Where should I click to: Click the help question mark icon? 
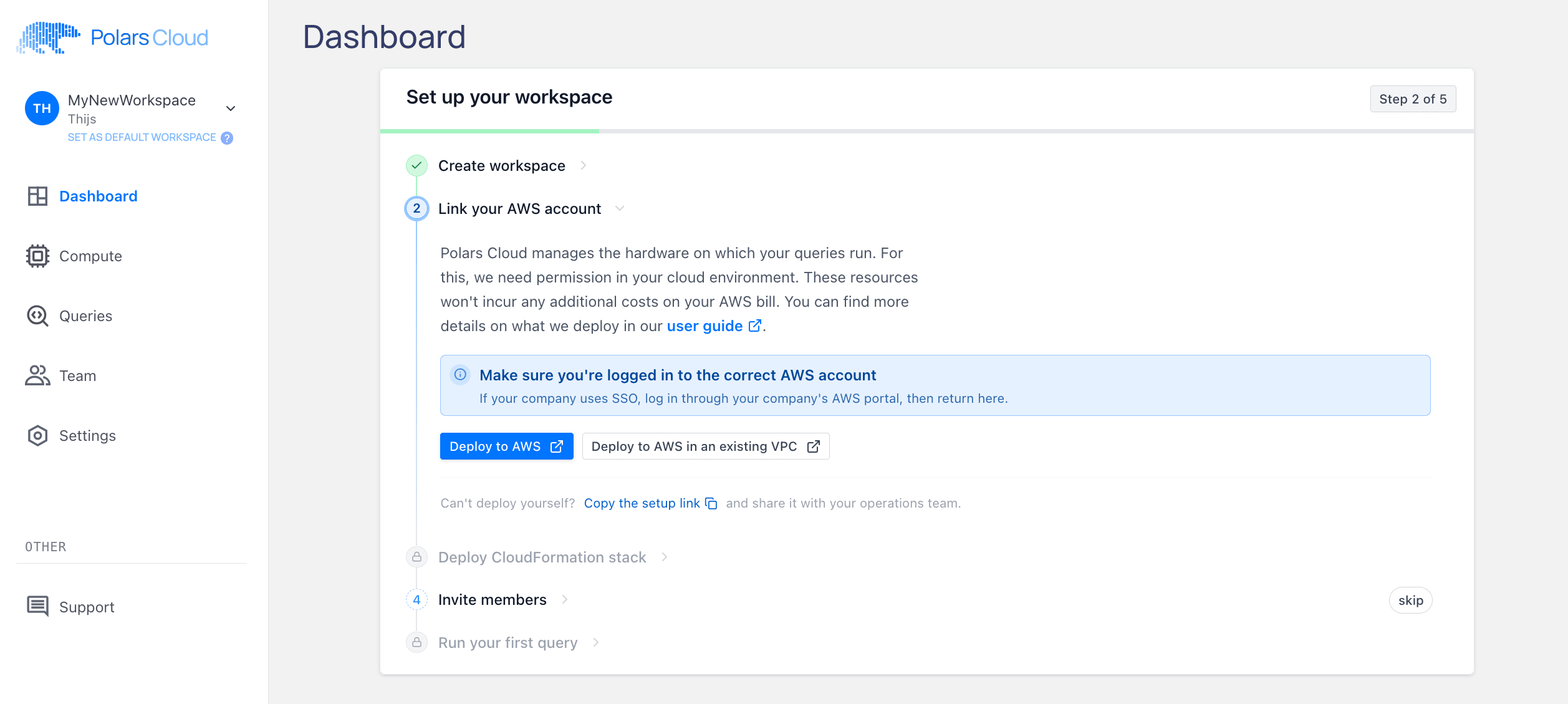point(227,138)
